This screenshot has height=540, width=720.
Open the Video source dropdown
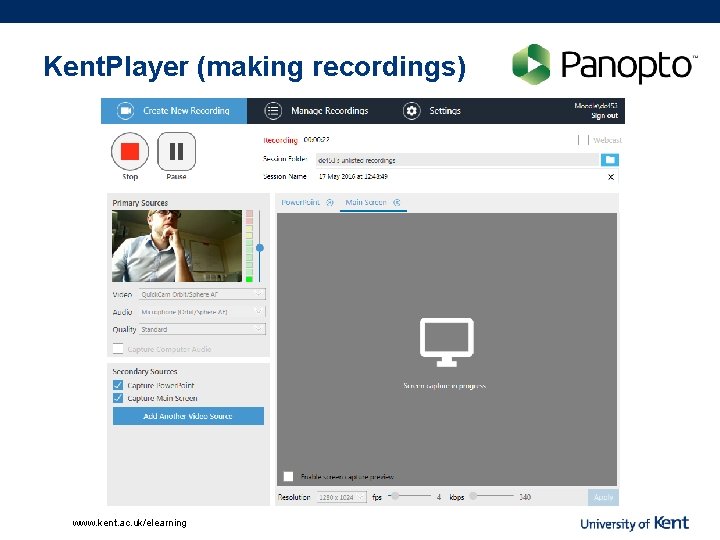(x=202, y=294)
